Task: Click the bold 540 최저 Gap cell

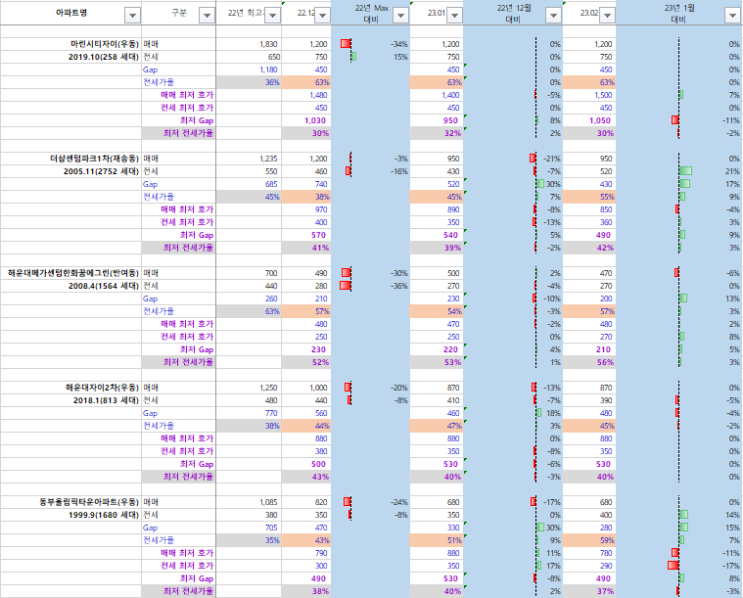Action: (x=436, y=235)
